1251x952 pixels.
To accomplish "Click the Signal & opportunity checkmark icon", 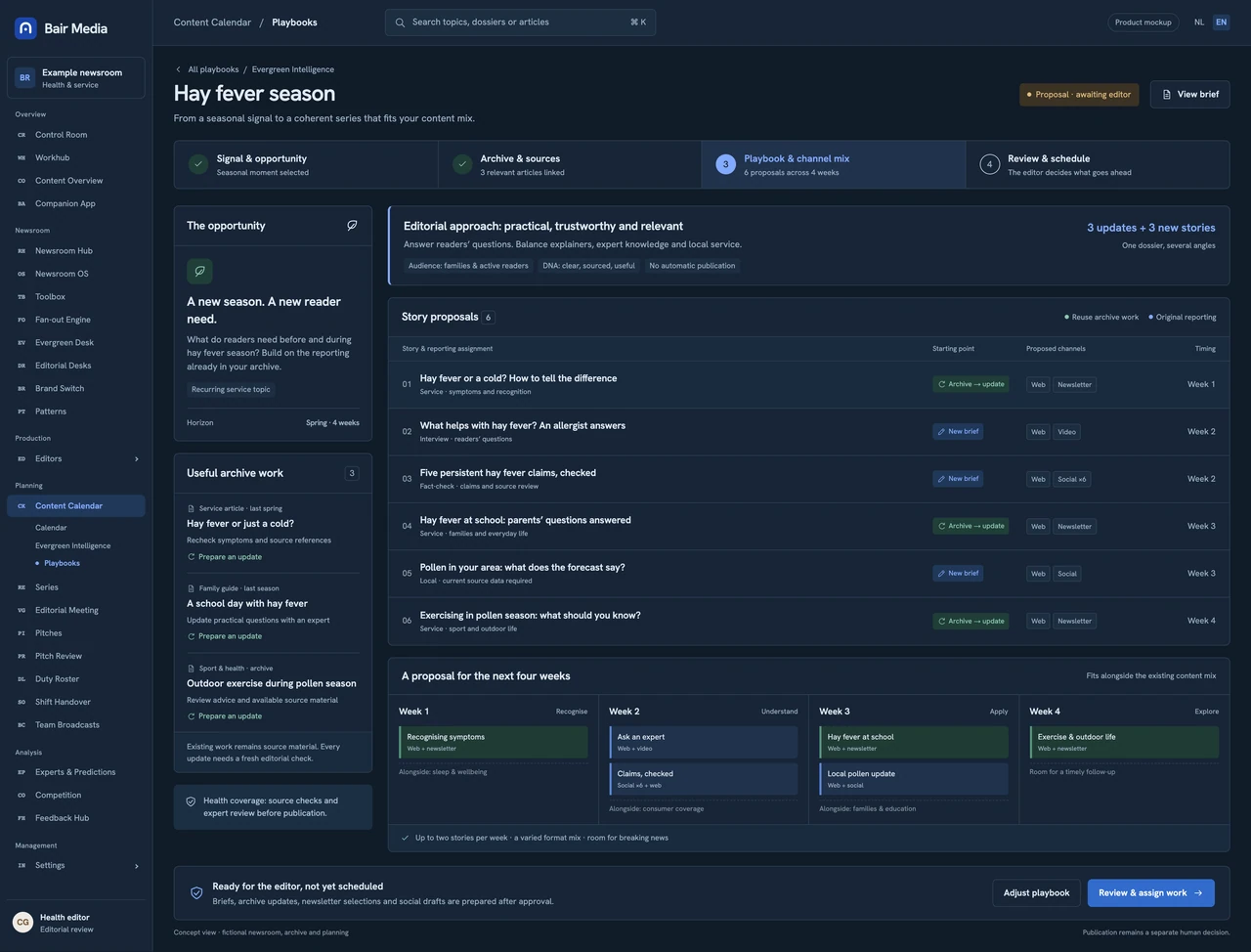I will tap(198, 164).
